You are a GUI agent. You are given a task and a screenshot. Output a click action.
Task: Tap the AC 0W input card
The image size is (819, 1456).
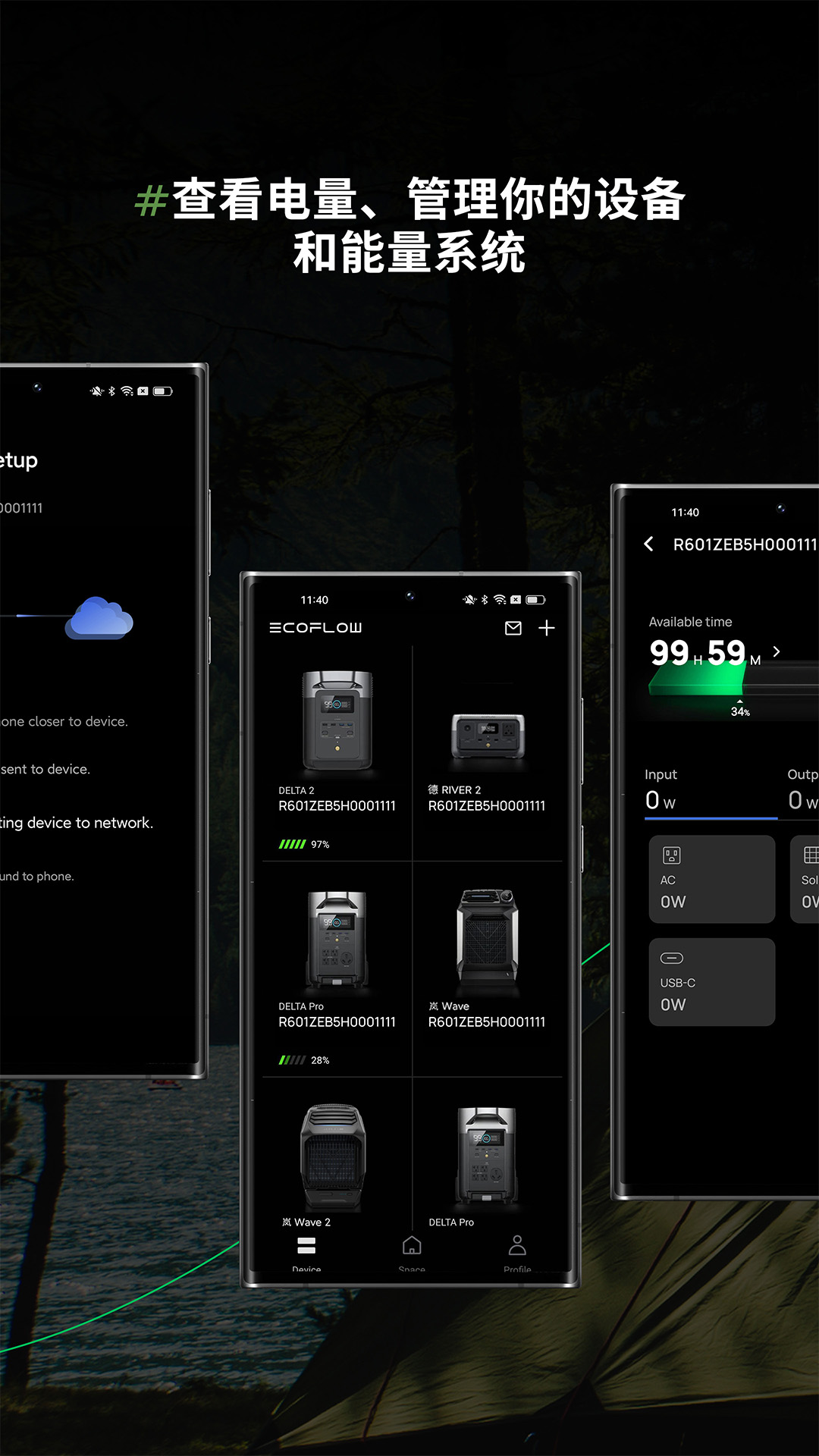711,880
